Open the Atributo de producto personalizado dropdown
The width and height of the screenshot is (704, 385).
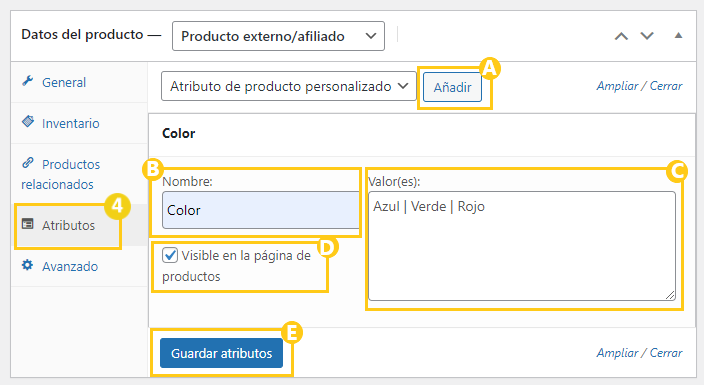pos(289,86)
